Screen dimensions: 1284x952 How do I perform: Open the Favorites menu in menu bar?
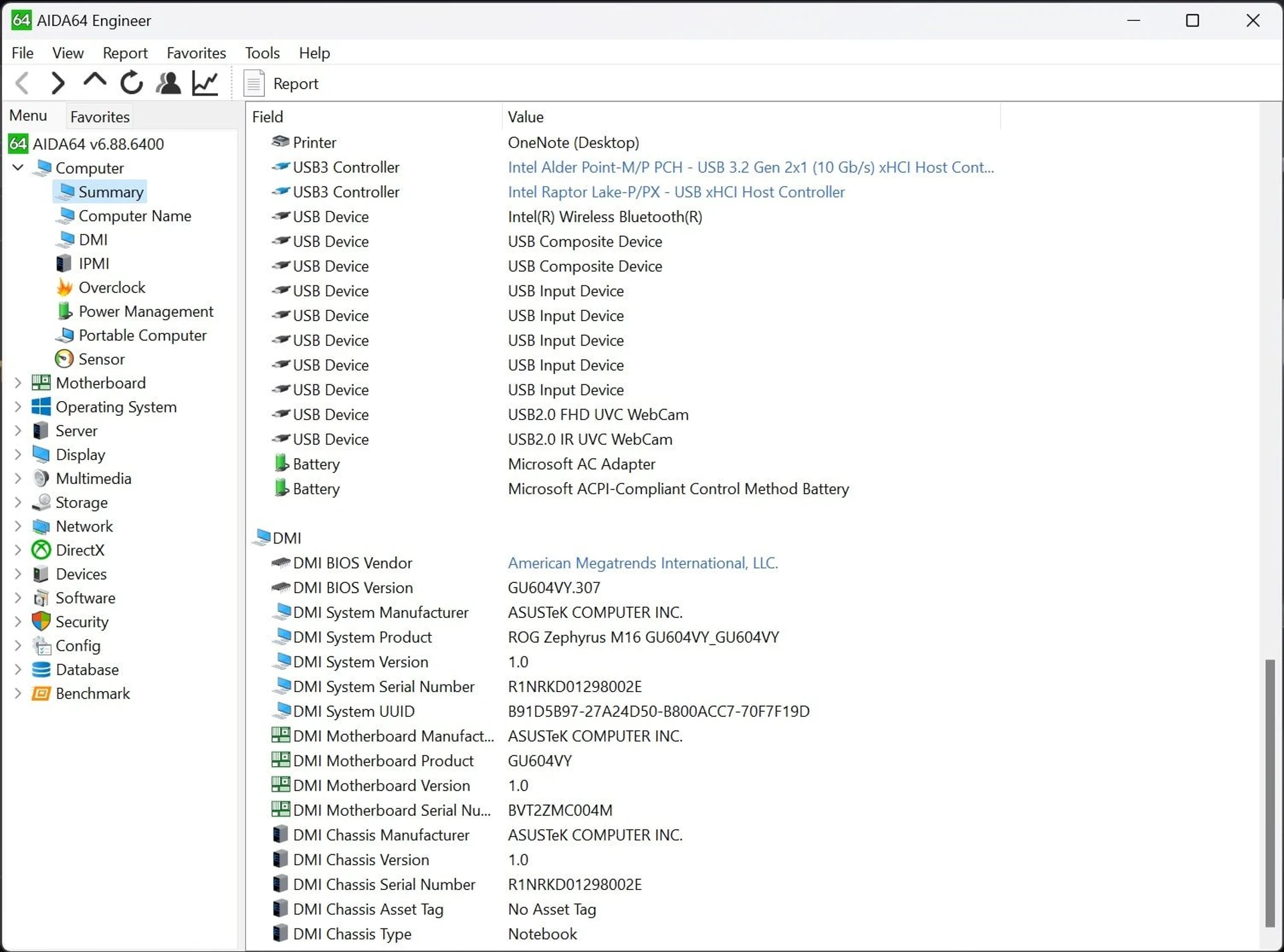pos(196,53)
